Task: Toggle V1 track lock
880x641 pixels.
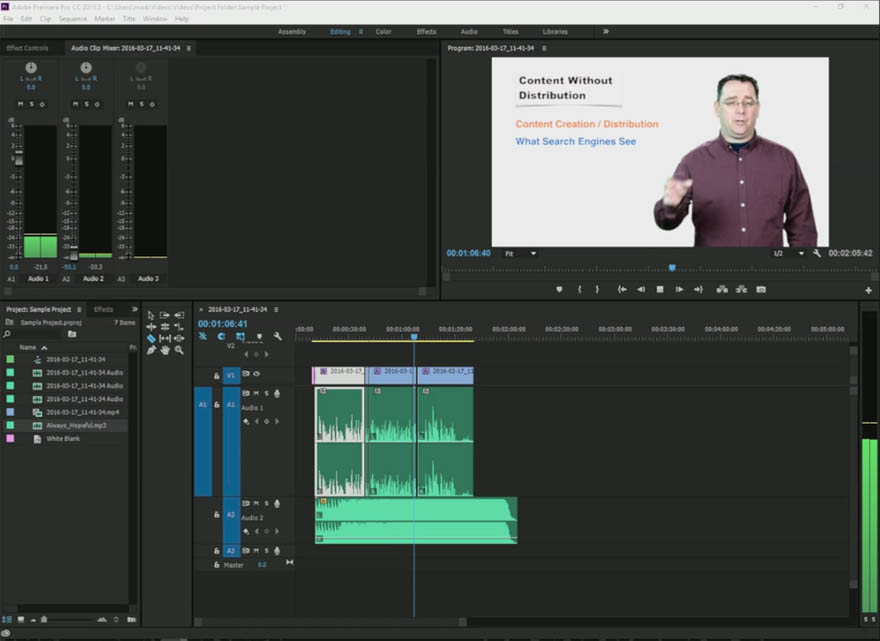Action: (217, 376)
